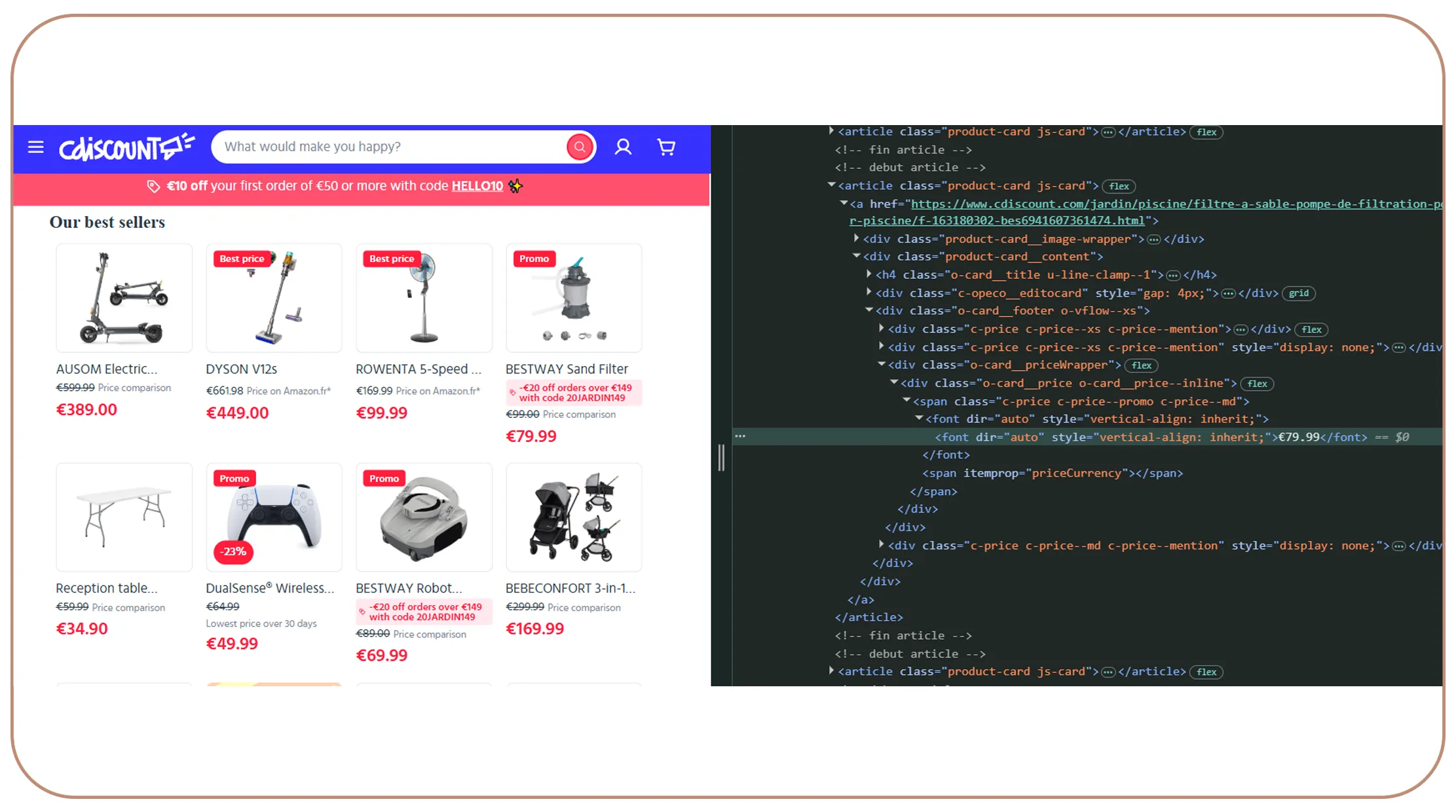Click the €79.99 sand filter price
The image size is (1456, 812).
531,437
